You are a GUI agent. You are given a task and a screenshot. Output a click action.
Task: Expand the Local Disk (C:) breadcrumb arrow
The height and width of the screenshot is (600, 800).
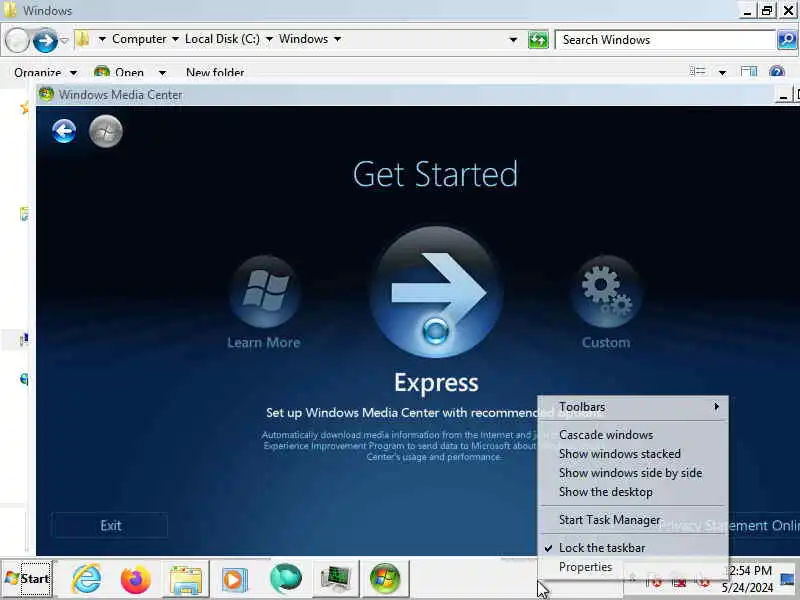coord(269,39)
